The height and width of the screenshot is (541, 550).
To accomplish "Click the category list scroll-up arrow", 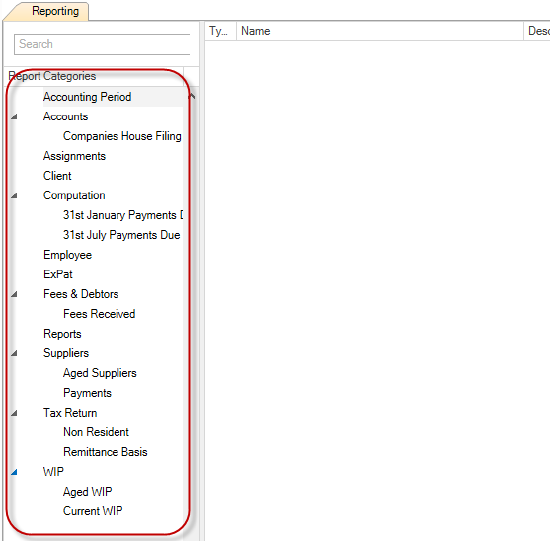I will [x=192, y=96].
